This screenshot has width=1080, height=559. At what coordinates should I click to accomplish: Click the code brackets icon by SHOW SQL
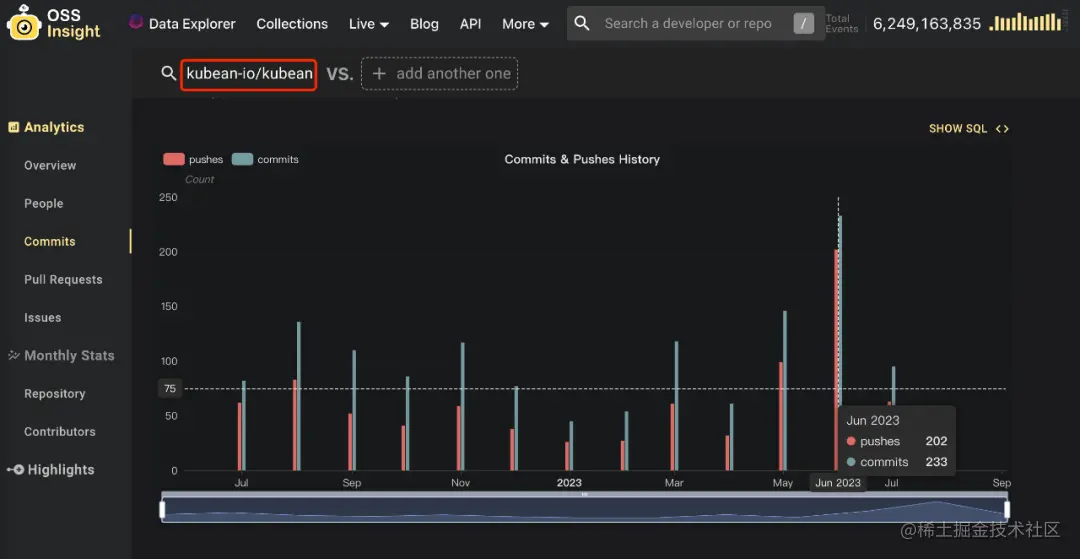tap(1002, 129)
